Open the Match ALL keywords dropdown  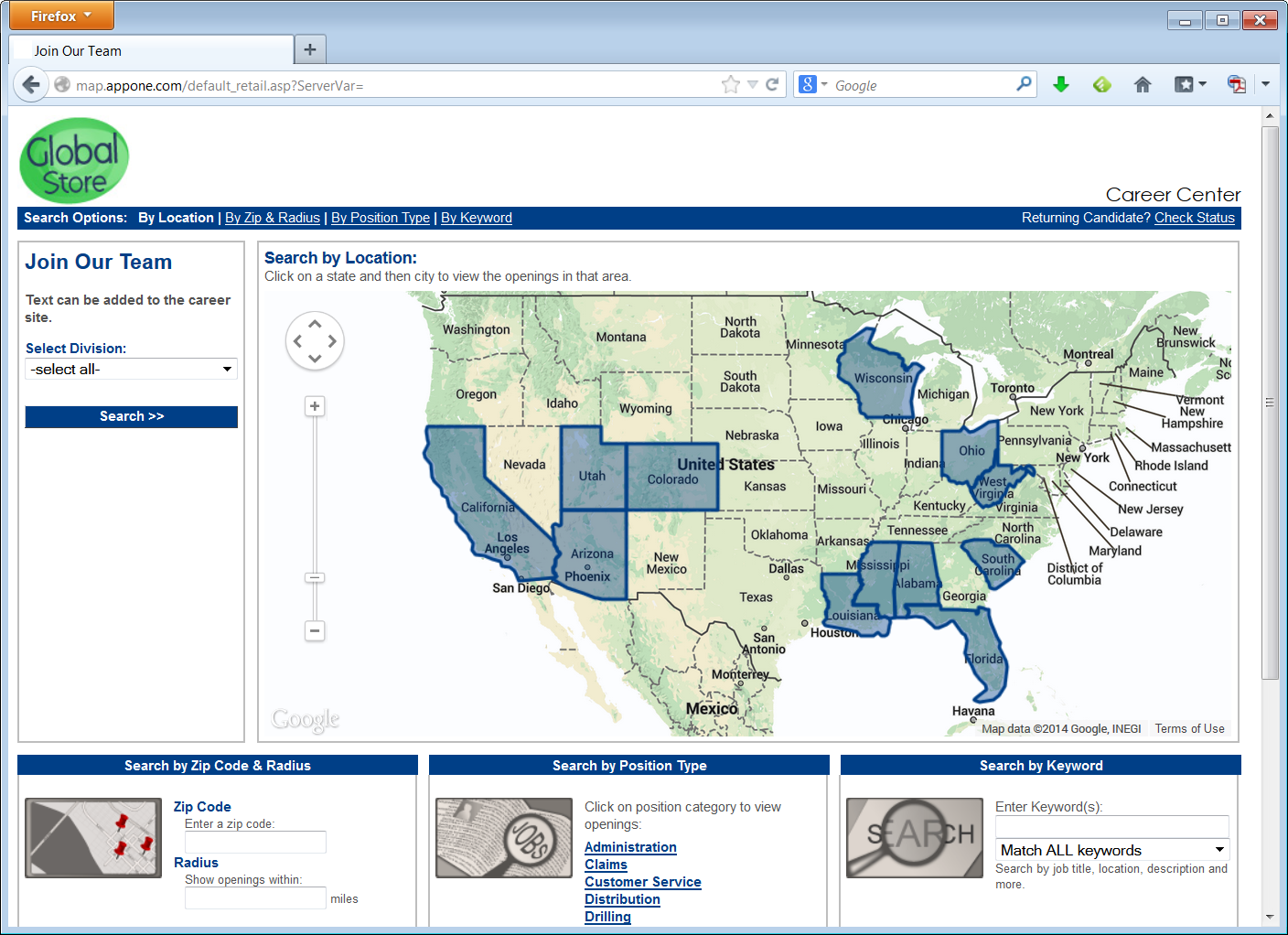pos(1112,850)
